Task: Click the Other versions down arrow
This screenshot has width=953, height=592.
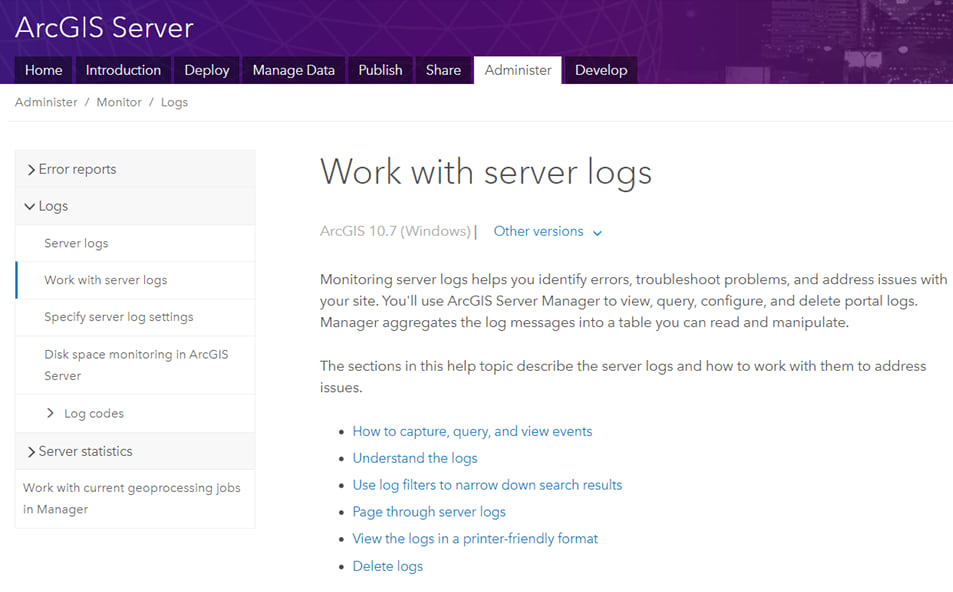Action: click(597, 233)
